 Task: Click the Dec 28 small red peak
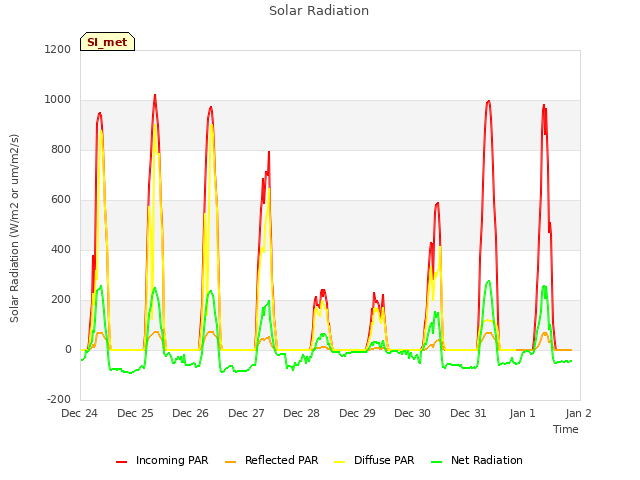(322, 291)
